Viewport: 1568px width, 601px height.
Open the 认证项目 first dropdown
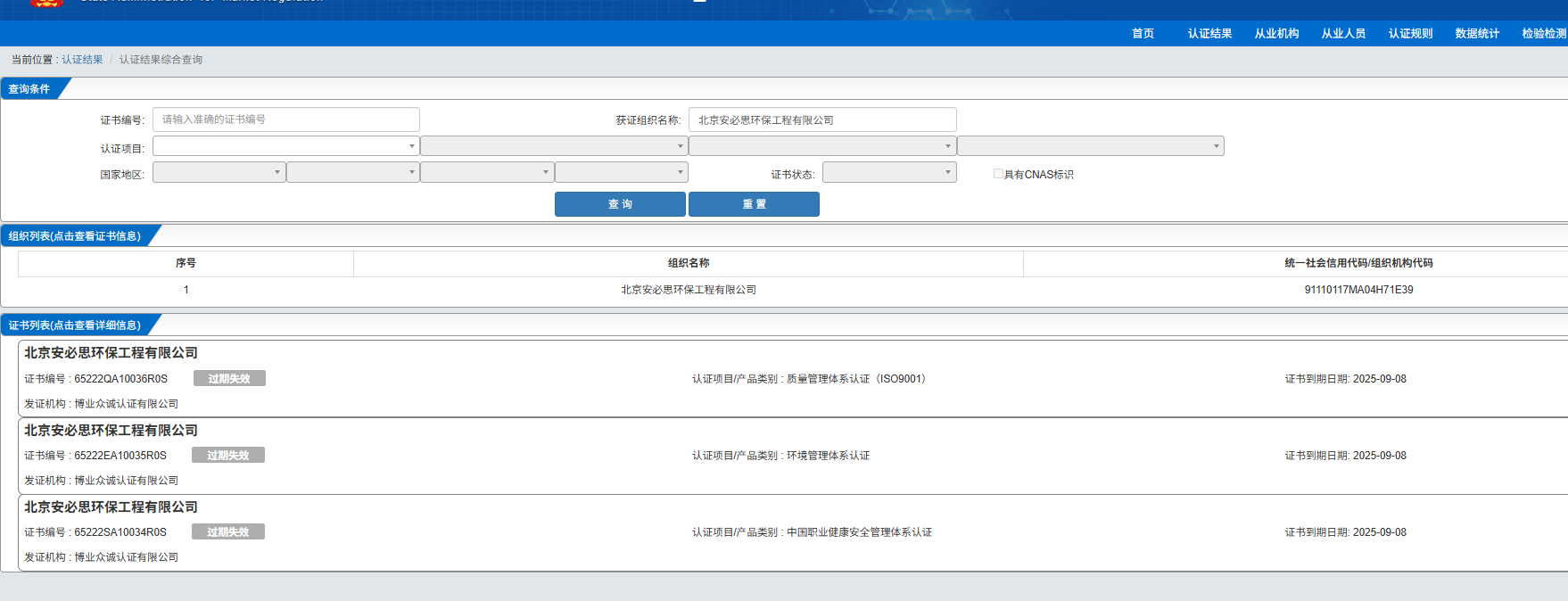coord(285,146)
